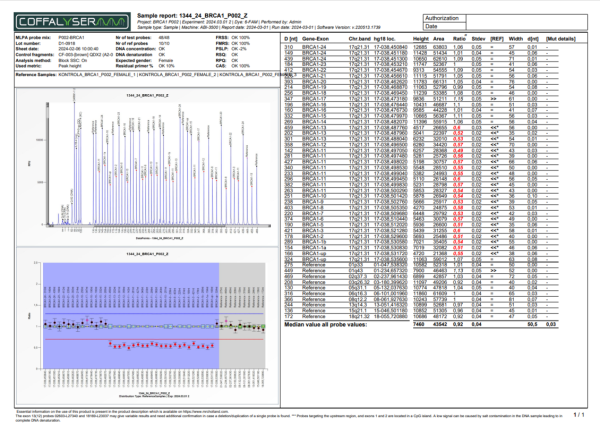Click the 'BRCA1-22' gene-exon cell
The width and height of the screenshot is (600, 425).
[314, 70]
